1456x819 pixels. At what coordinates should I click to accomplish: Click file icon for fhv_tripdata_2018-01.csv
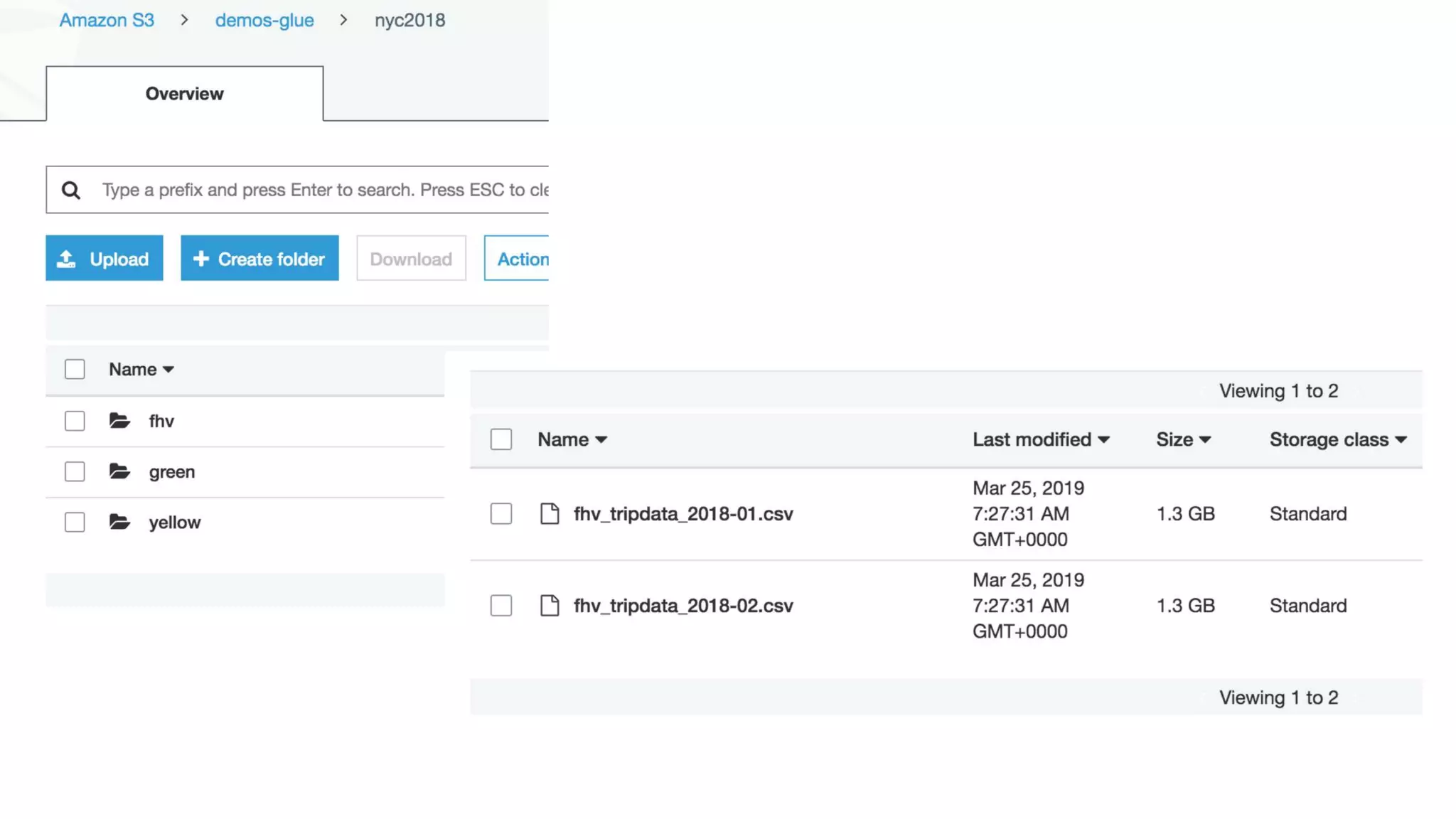pos(550,513)
